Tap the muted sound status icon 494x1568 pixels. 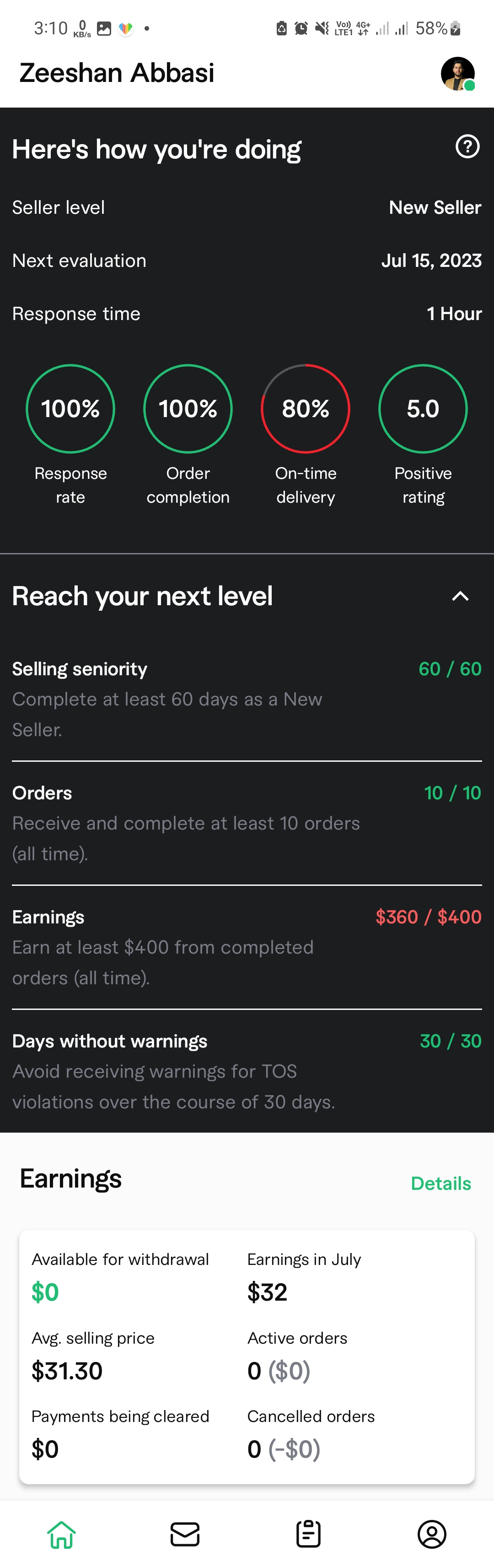[322, 28]
